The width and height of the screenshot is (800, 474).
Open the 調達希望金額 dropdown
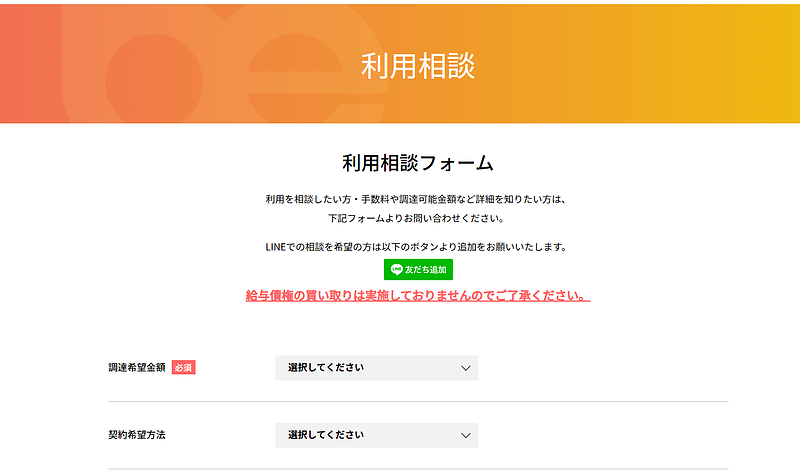(376, 368)
